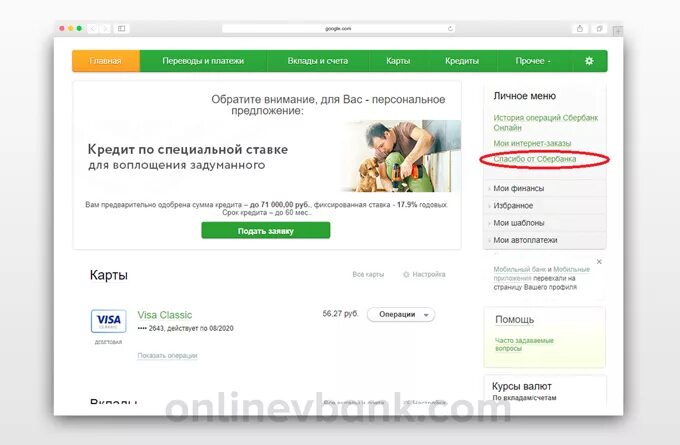Open the settings gear in green navigation bar
The image size is (680, 445).
click(x=588, y=61)
